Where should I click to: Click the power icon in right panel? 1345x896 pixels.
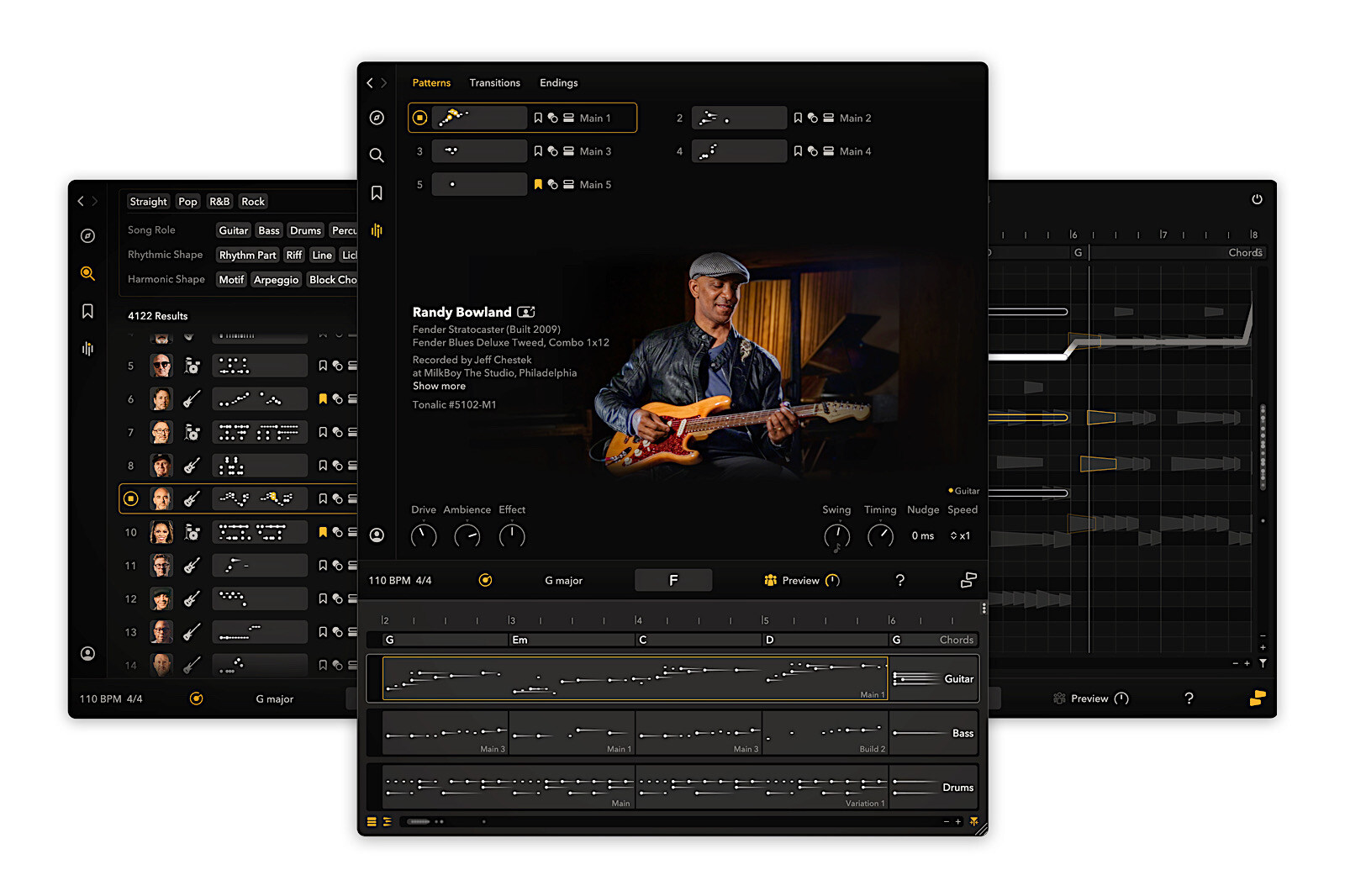coord(1257,199)
